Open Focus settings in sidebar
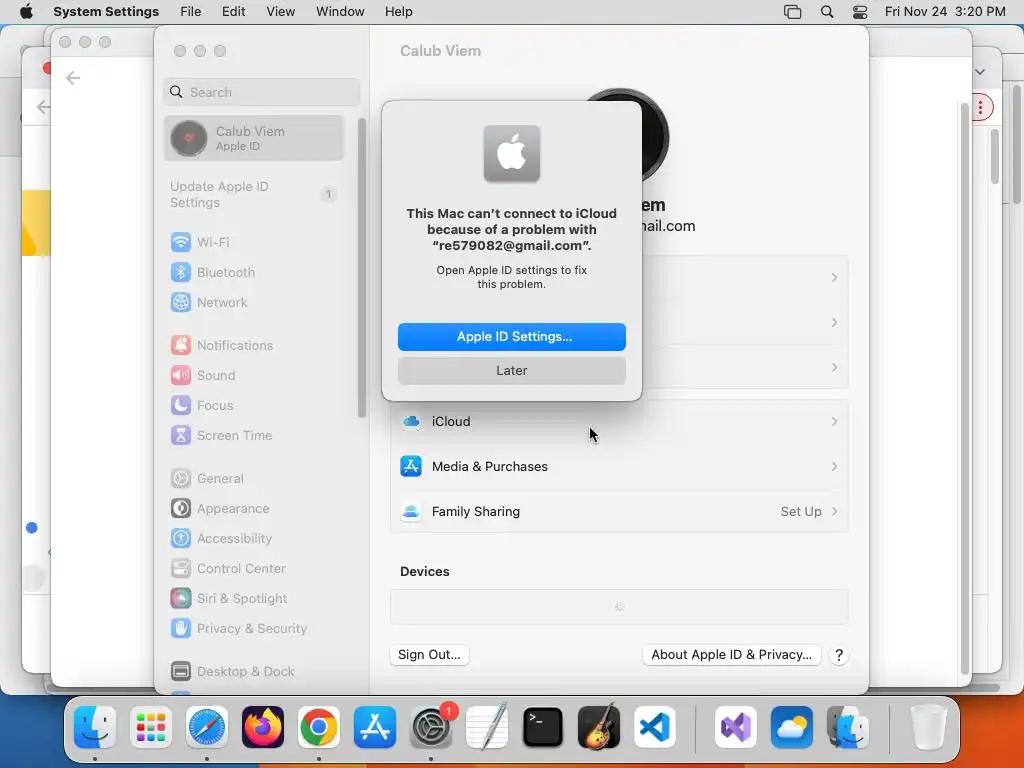Screen dimensions: 1024x768 tap(255, 406)
